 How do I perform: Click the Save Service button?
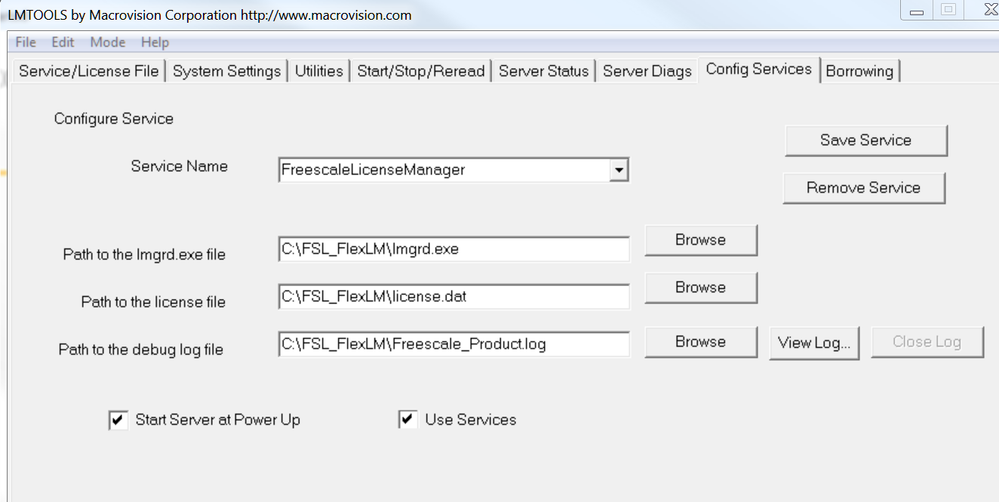coord(865,140)
